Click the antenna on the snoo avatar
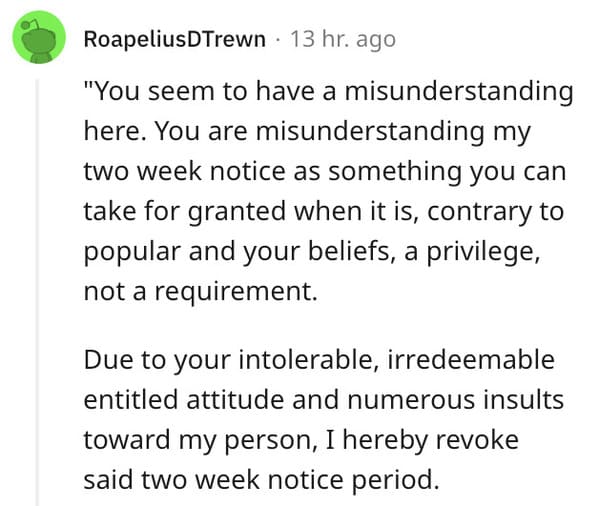 (x=31, y=24)
